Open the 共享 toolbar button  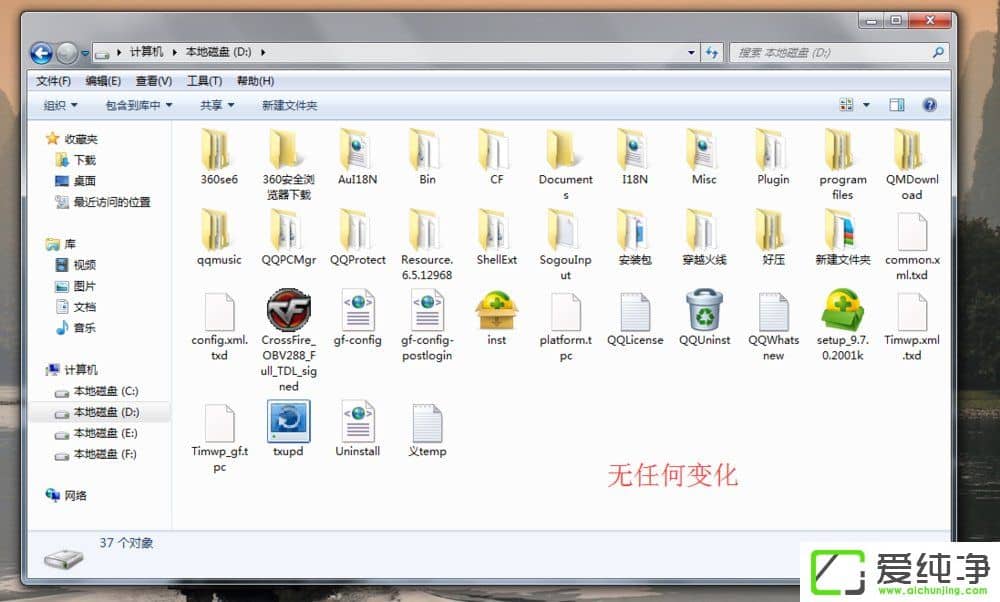point(216,105)
